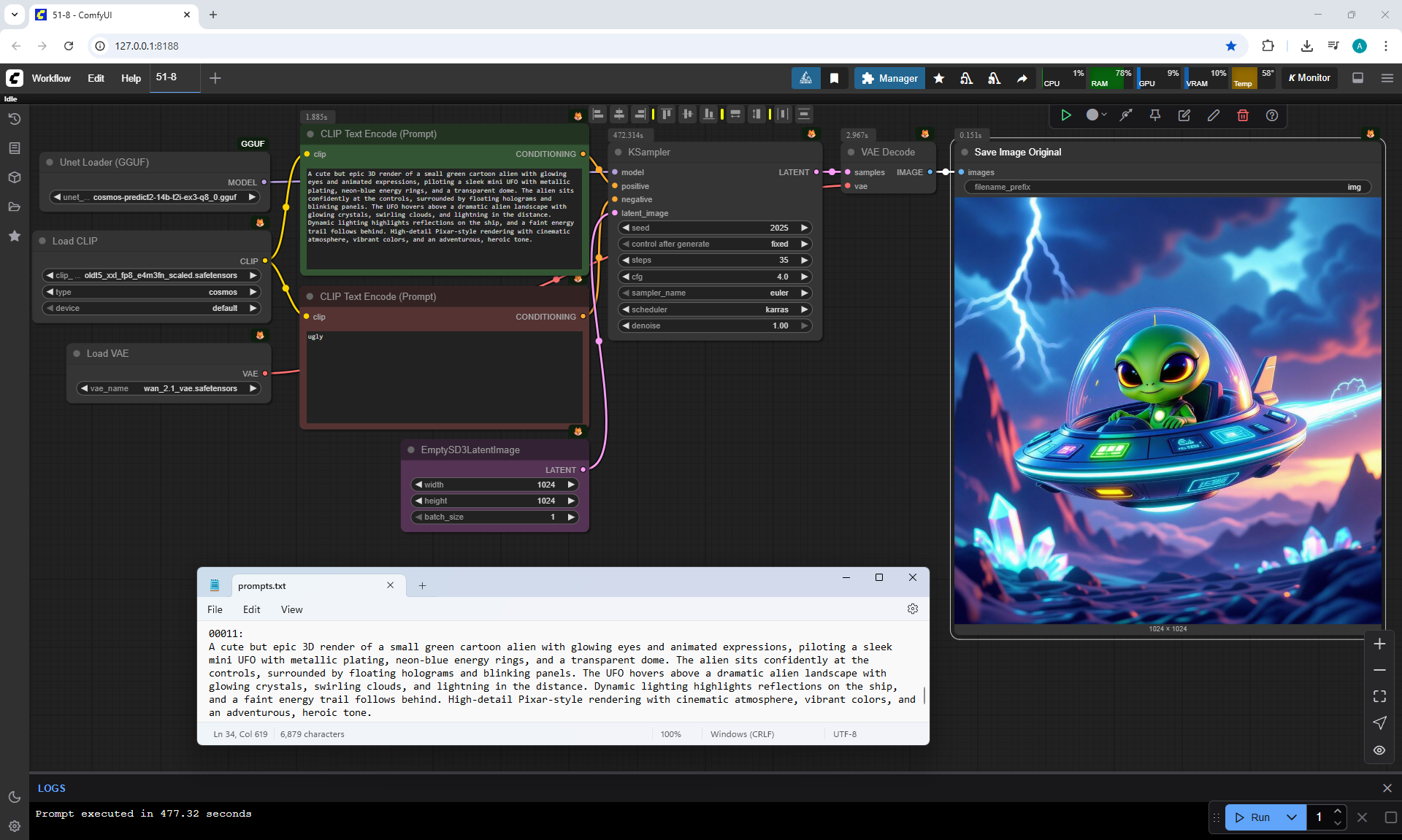Click the help question mark icon
Screen dimensions: 1402x840
[x=1272, y=115]
